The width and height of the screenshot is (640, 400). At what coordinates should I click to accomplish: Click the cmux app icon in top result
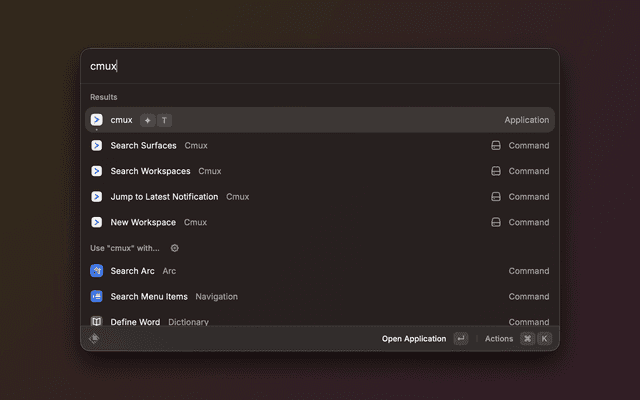point(97,120)
